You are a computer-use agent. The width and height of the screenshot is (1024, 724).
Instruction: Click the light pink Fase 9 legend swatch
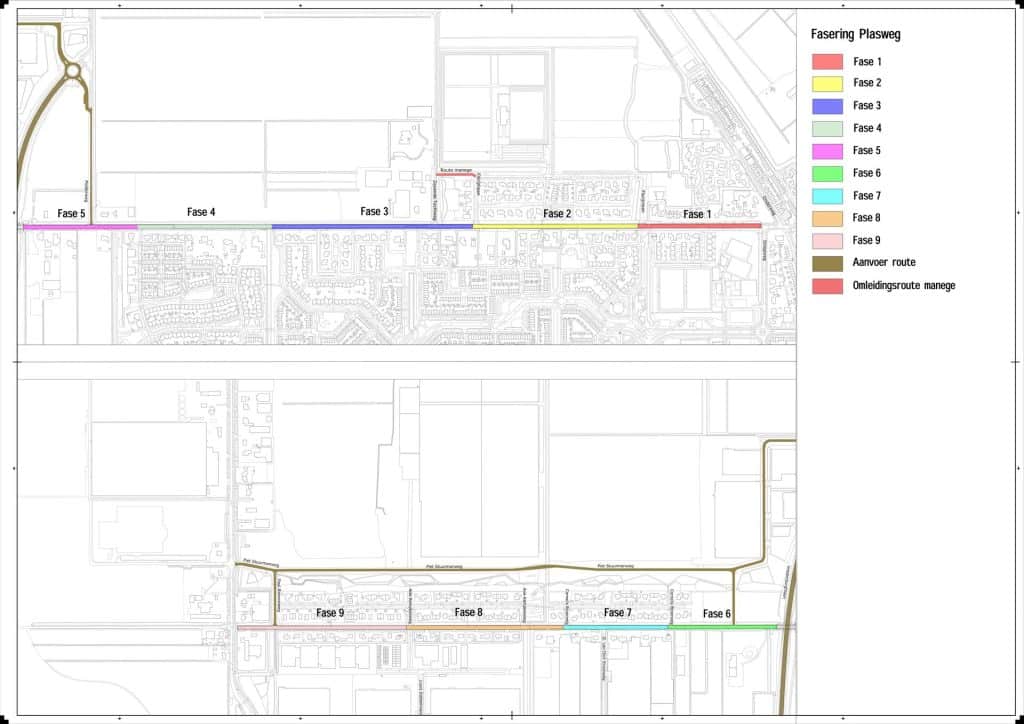827,240
